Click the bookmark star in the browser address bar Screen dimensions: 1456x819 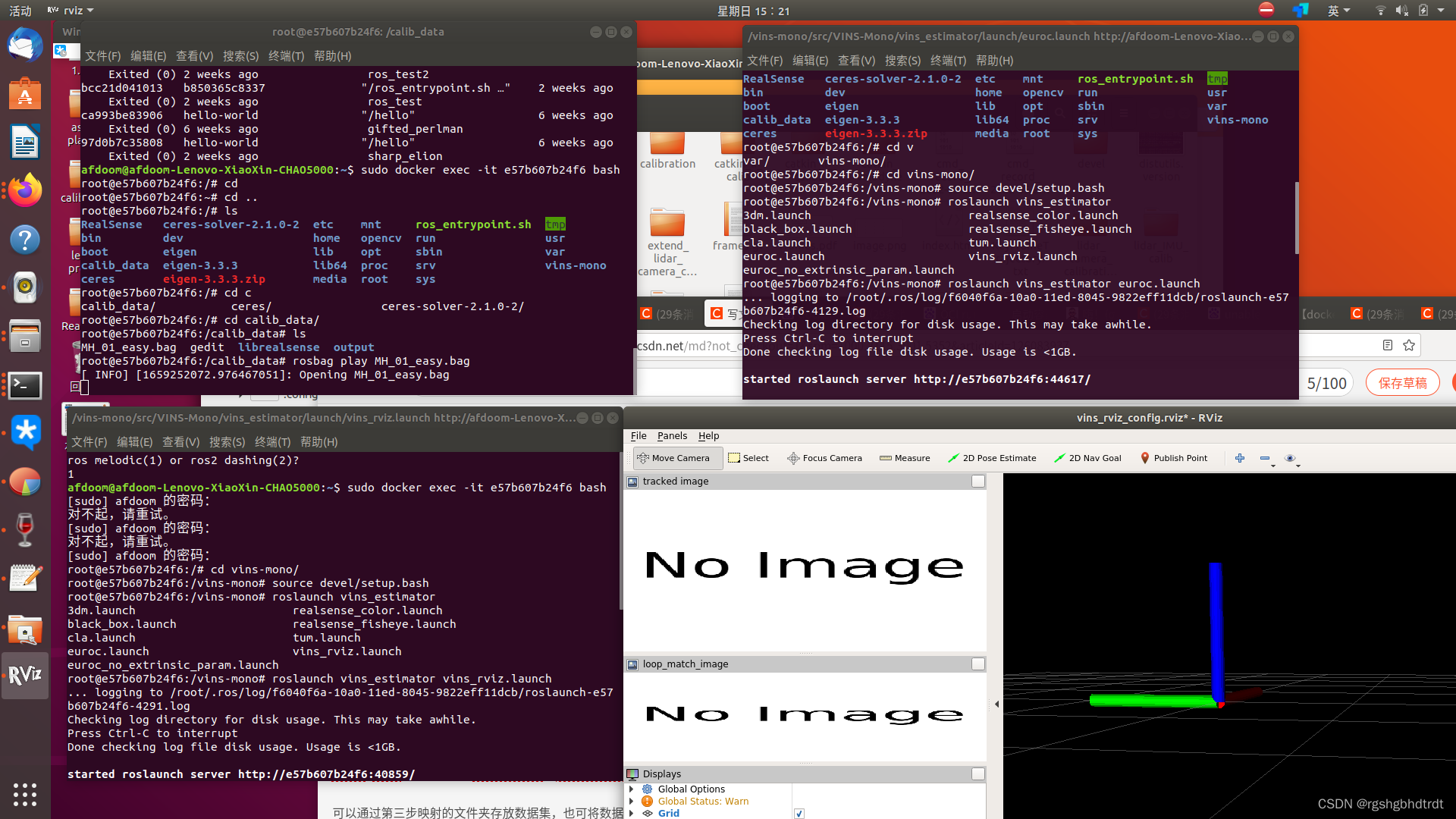click(1409, 345)
